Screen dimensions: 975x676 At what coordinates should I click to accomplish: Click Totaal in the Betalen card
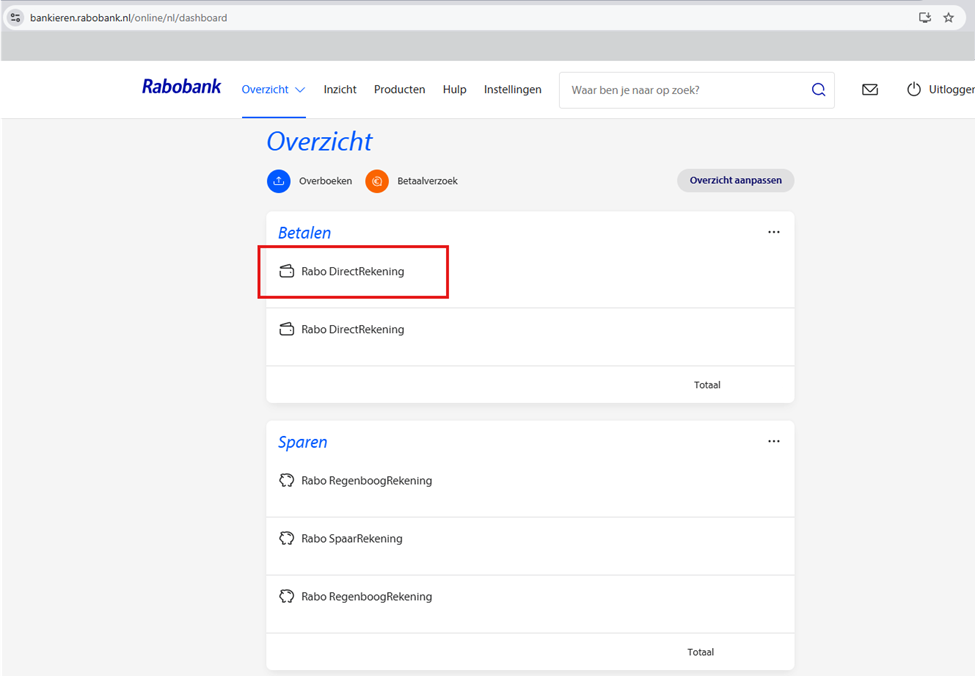(x=707, y=385)
